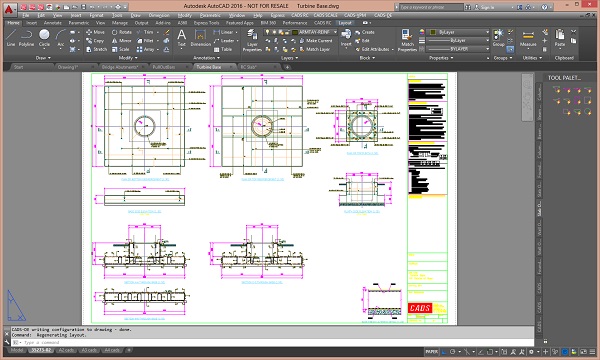Select the Arc tool
The image size is (600, 360).
click(60, 38)
